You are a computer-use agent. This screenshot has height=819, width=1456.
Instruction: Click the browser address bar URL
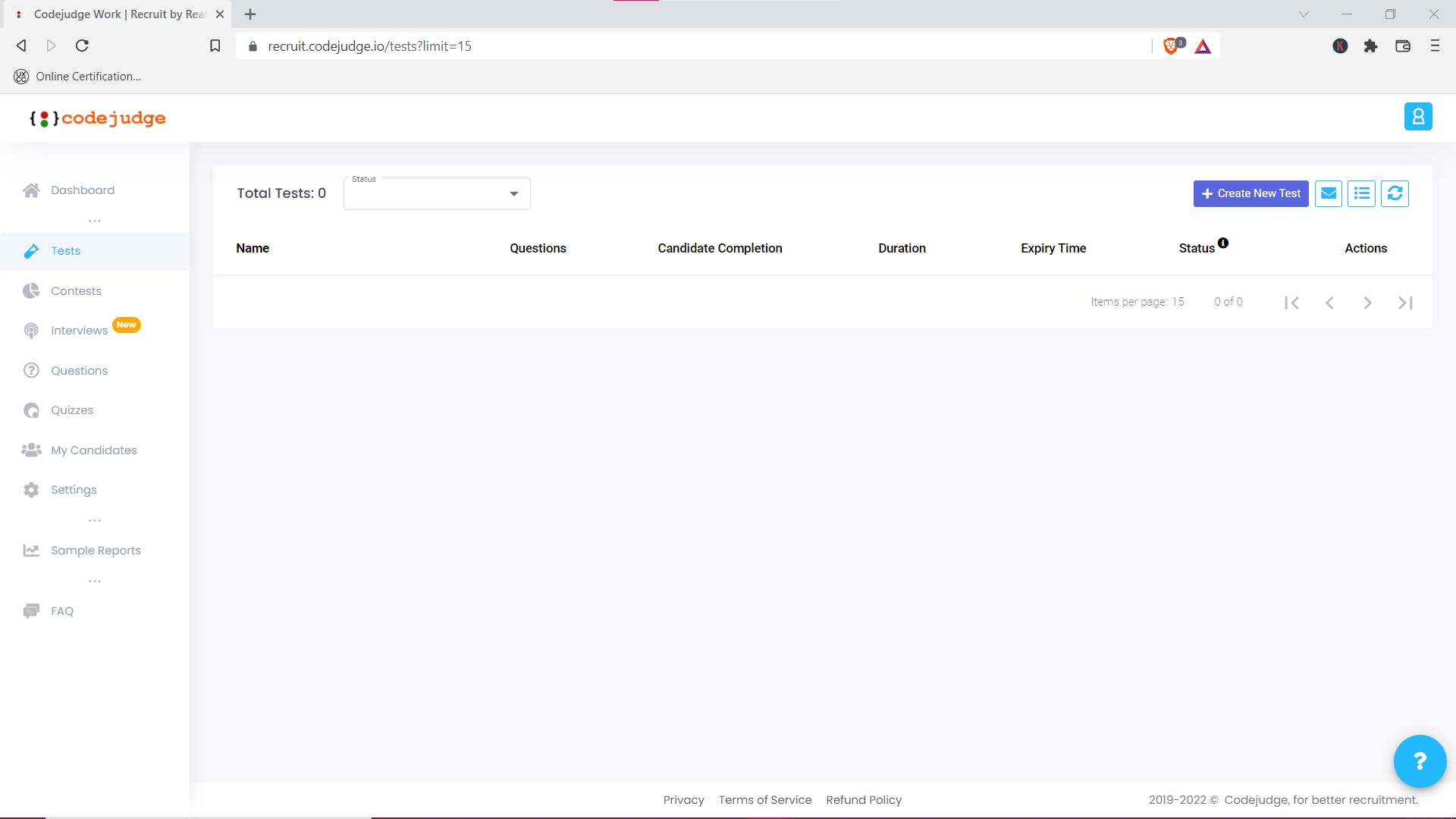tap(369, 46)
